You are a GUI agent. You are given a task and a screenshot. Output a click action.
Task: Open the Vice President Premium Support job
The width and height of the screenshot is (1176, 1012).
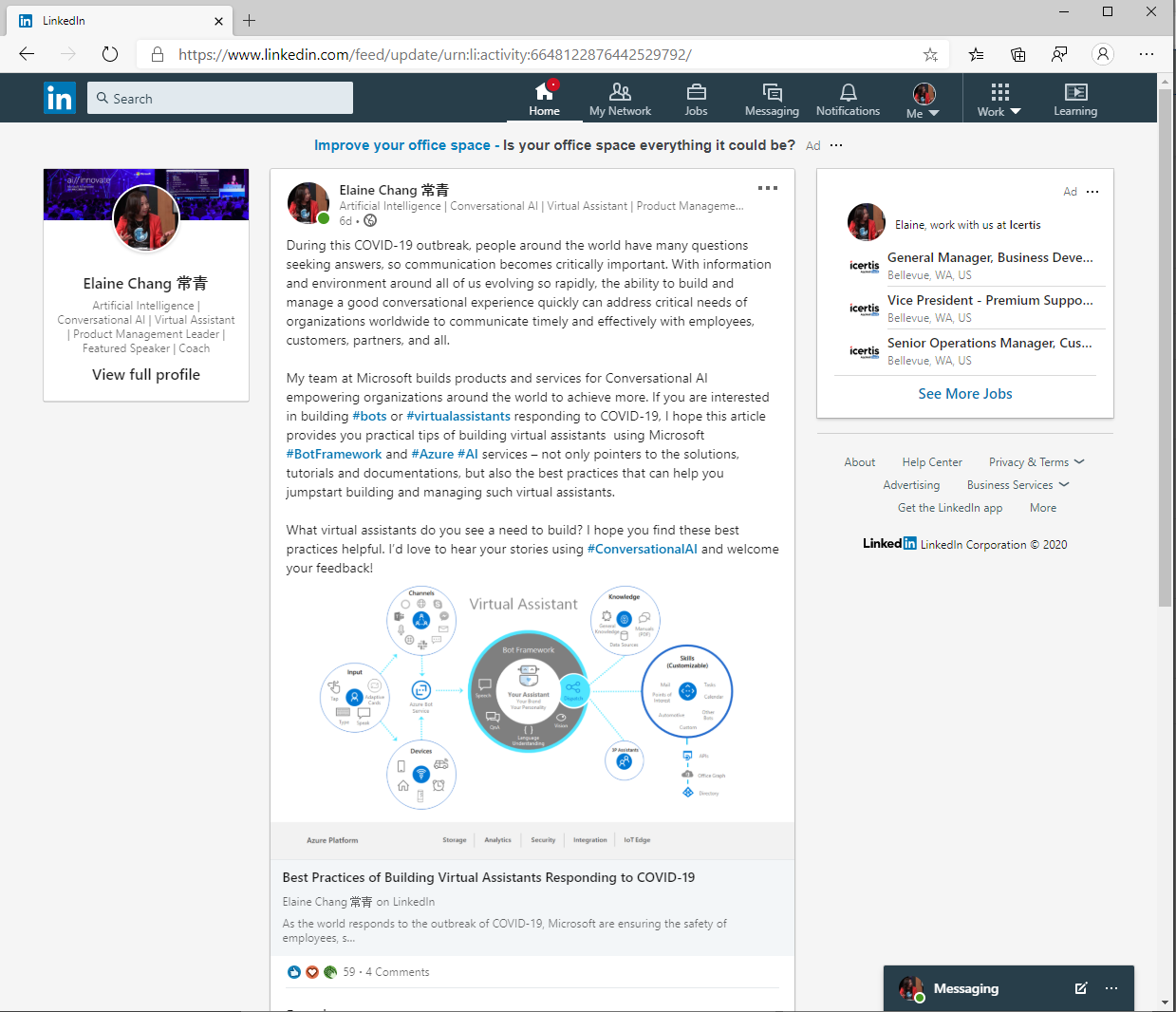coord(990,300)
